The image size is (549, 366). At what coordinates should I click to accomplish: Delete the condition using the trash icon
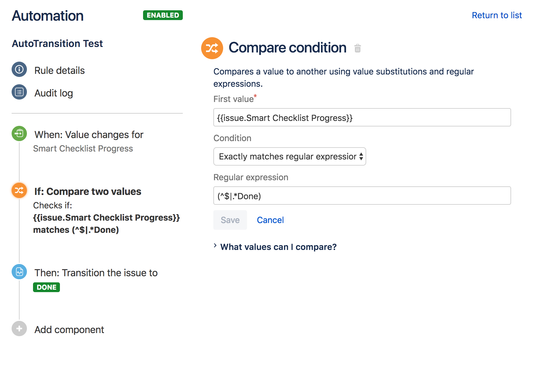click(357, 48)
